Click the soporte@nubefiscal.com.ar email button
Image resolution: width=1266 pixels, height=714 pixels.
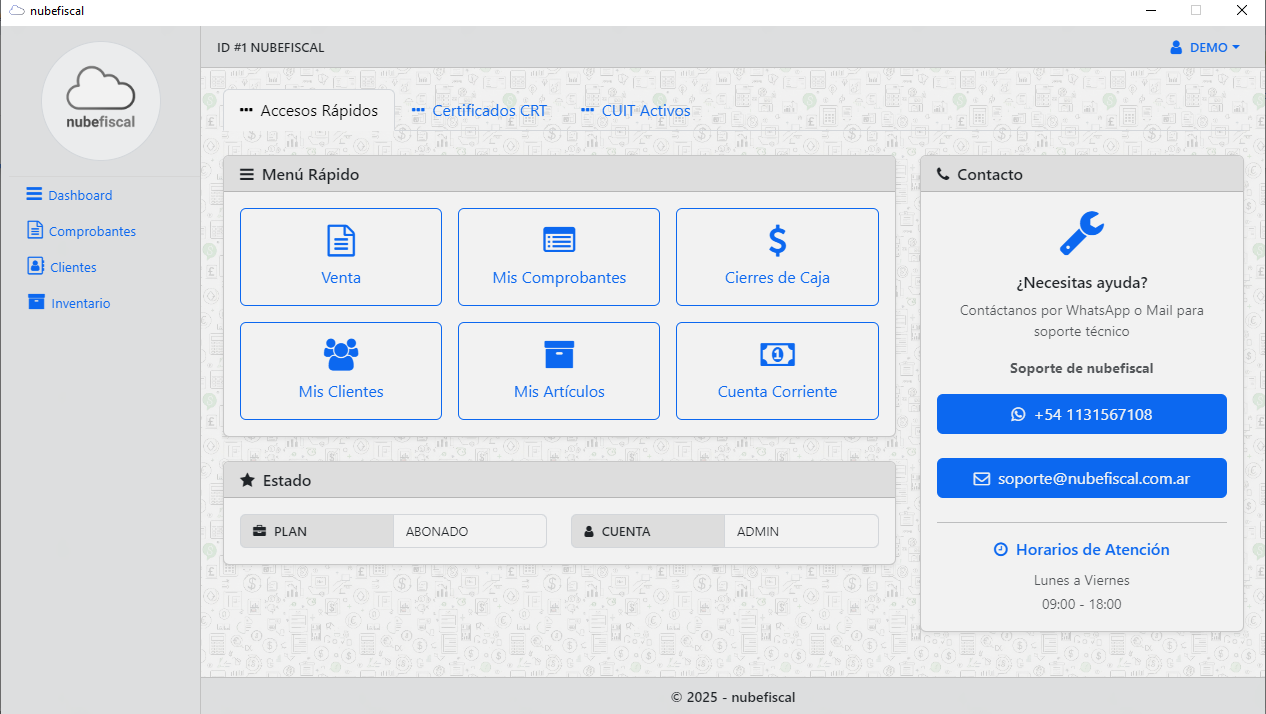point(1081,478)
